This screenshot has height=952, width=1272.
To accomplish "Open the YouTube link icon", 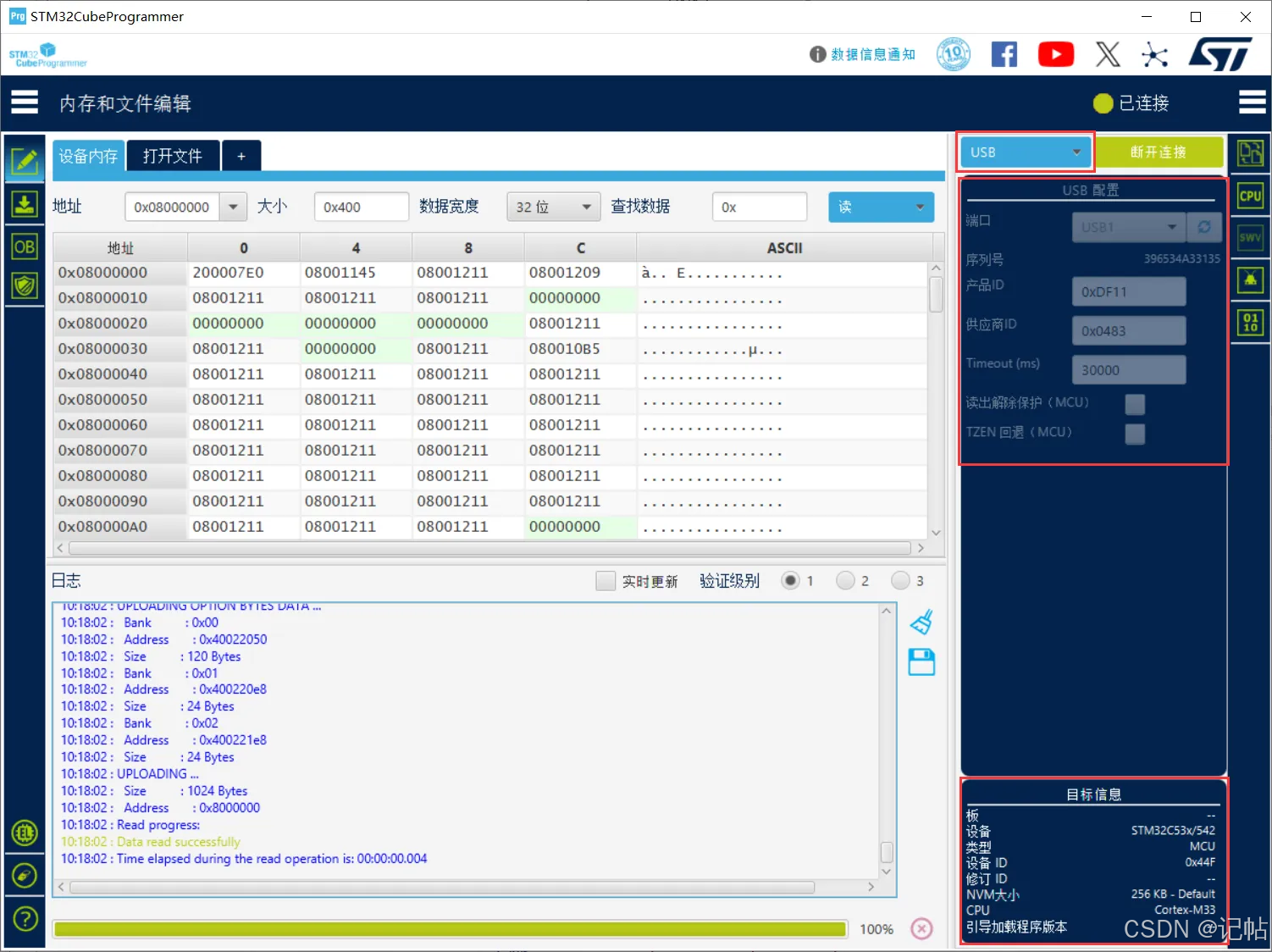I will pos(1056,55).
